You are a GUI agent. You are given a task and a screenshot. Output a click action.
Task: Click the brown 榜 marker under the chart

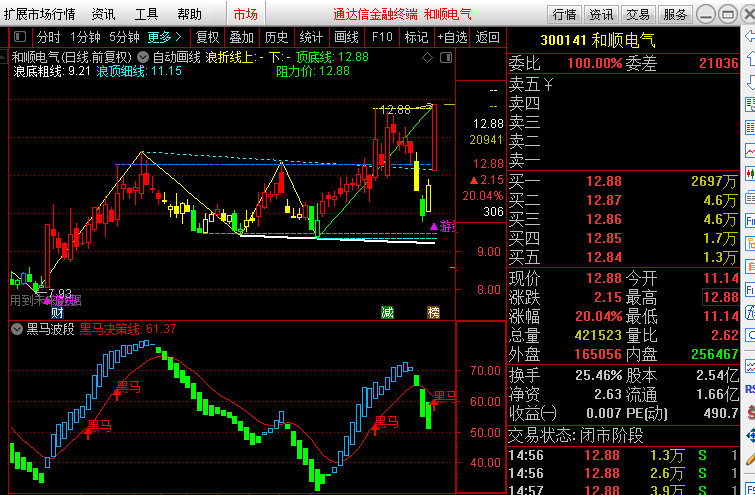[x=434, y=313]
